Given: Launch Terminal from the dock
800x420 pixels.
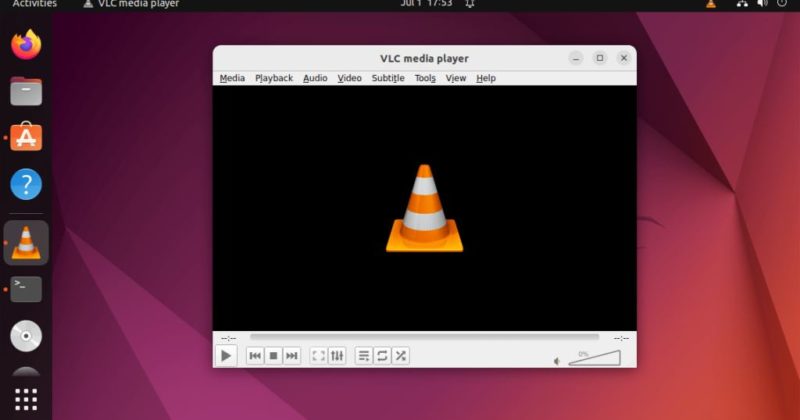Looking at the screenshot, I should tap(26, 289).
